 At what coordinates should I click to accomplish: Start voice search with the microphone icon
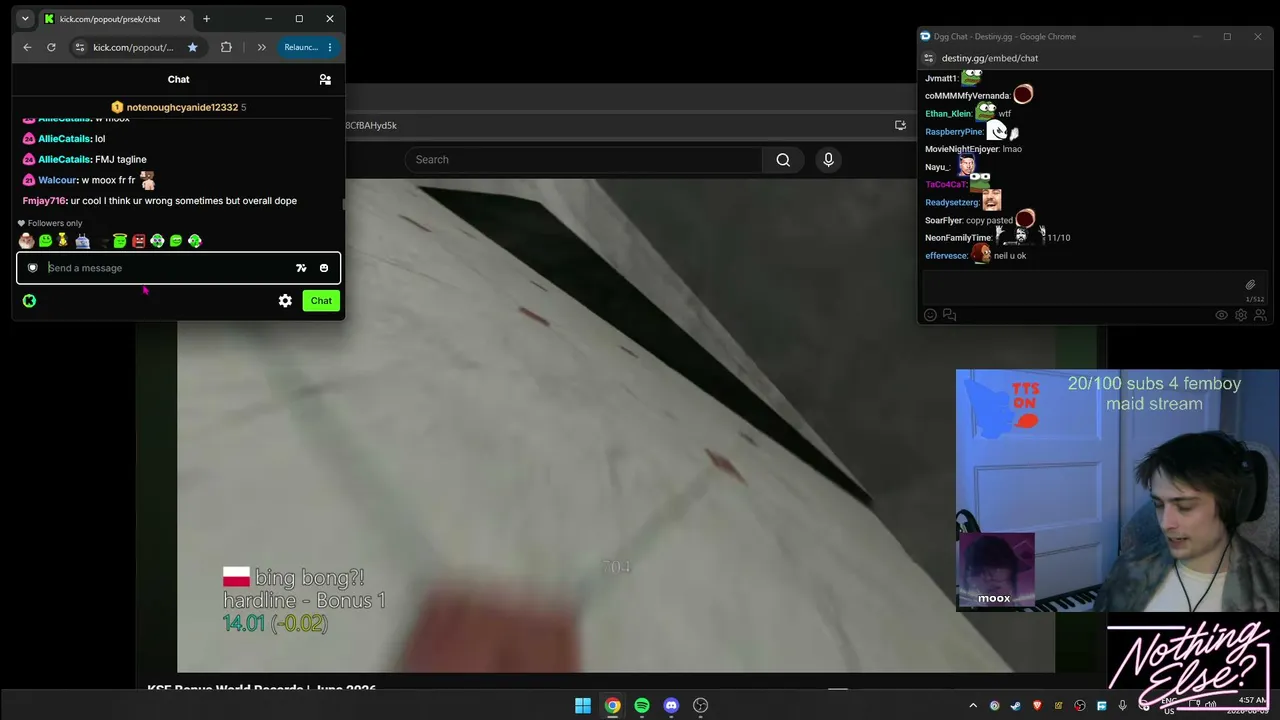pos(828,160)
